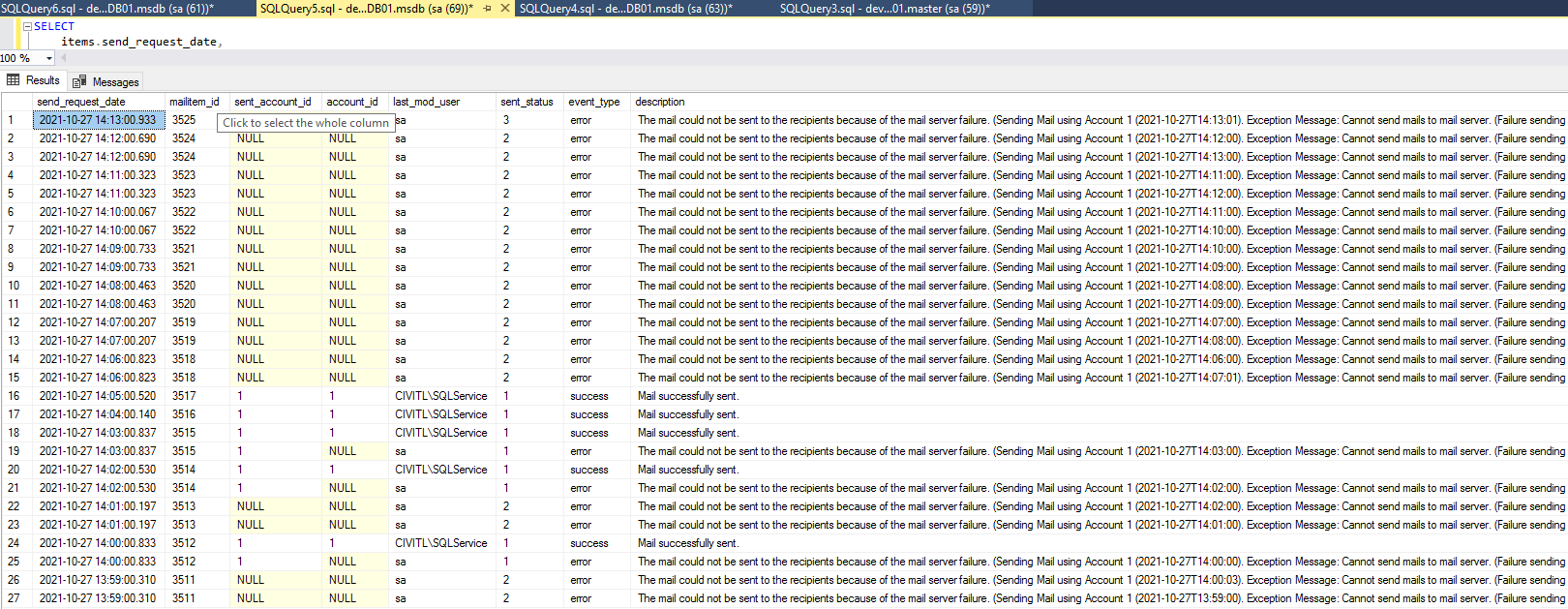This screenshot has width=1568, height=609.
Task: Collapse the SELECT statement outline
Action: tap(27, 26)
